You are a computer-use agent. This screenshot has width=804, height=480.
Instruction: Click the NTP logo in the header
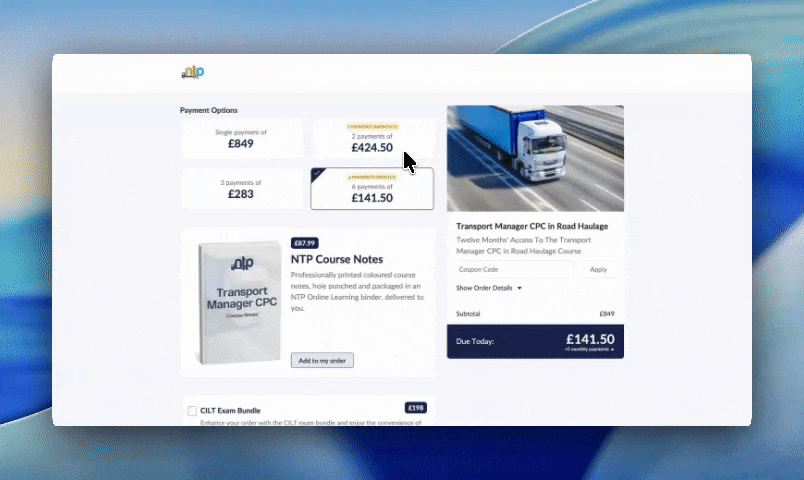[x=192, y=72]
